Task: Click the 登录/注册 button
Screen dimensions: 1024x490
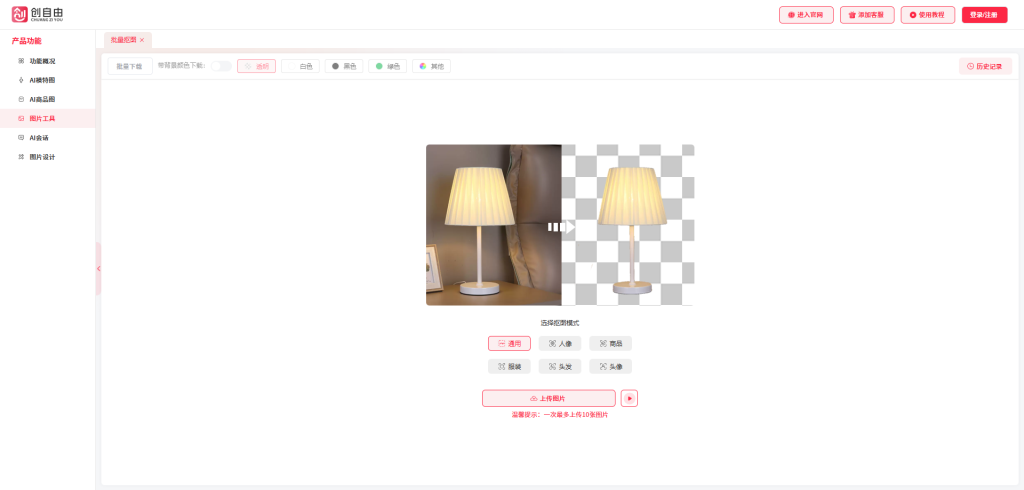Action: (984, 15)
